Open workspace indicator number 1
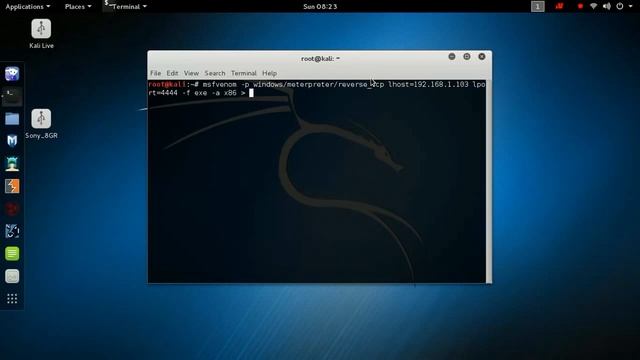640x360 pixels. pyautogui.click(x=538, y=6)
